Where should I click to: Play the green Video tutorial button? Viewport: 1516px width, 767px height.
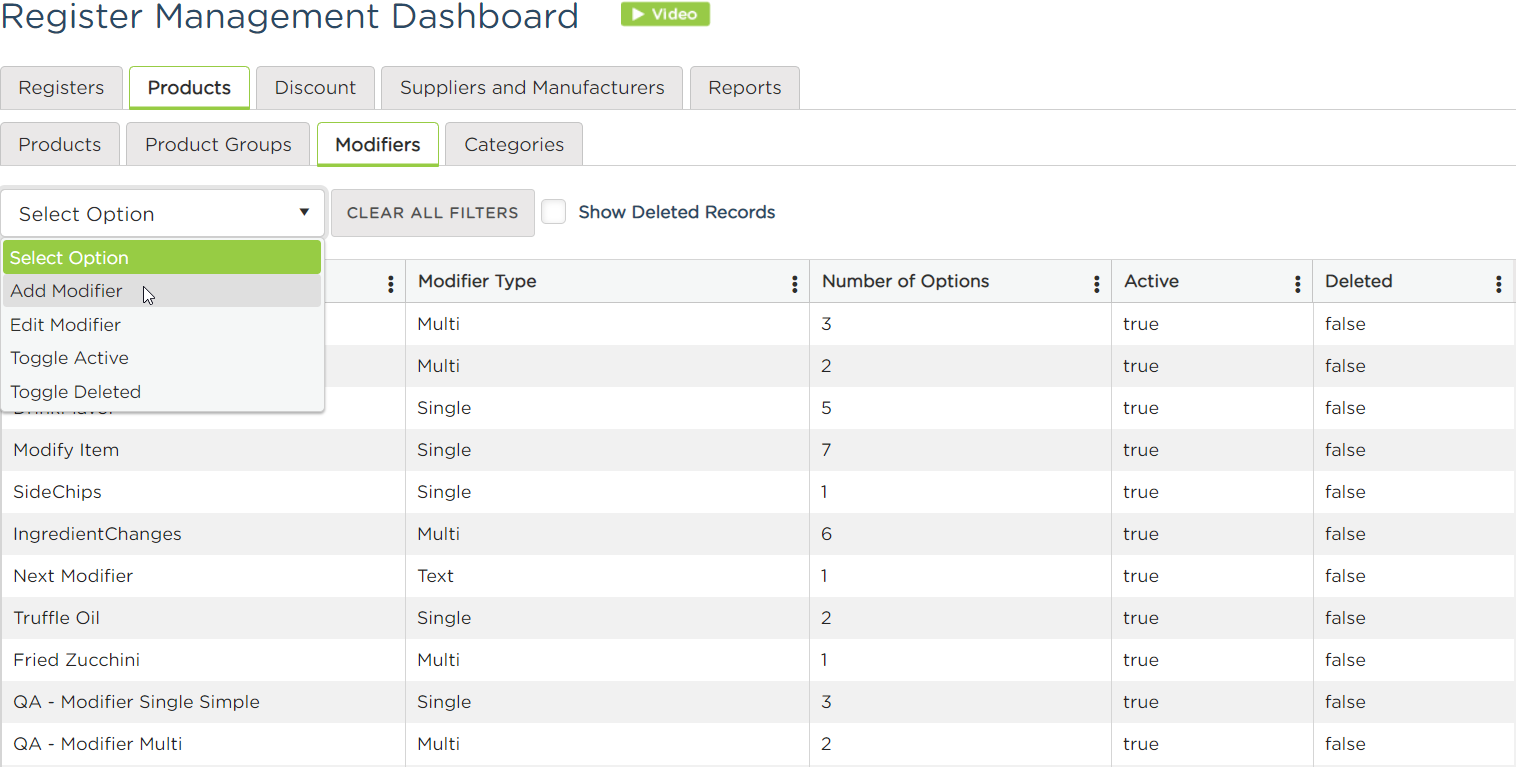coord(665,14)
